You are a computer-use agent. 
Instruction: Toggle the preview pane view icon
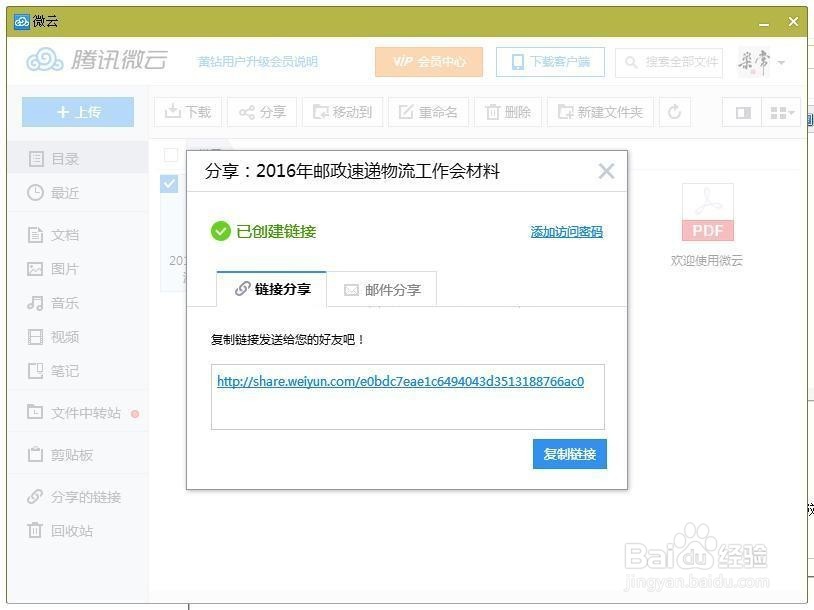pyautogui.click(x=743, y=112)
